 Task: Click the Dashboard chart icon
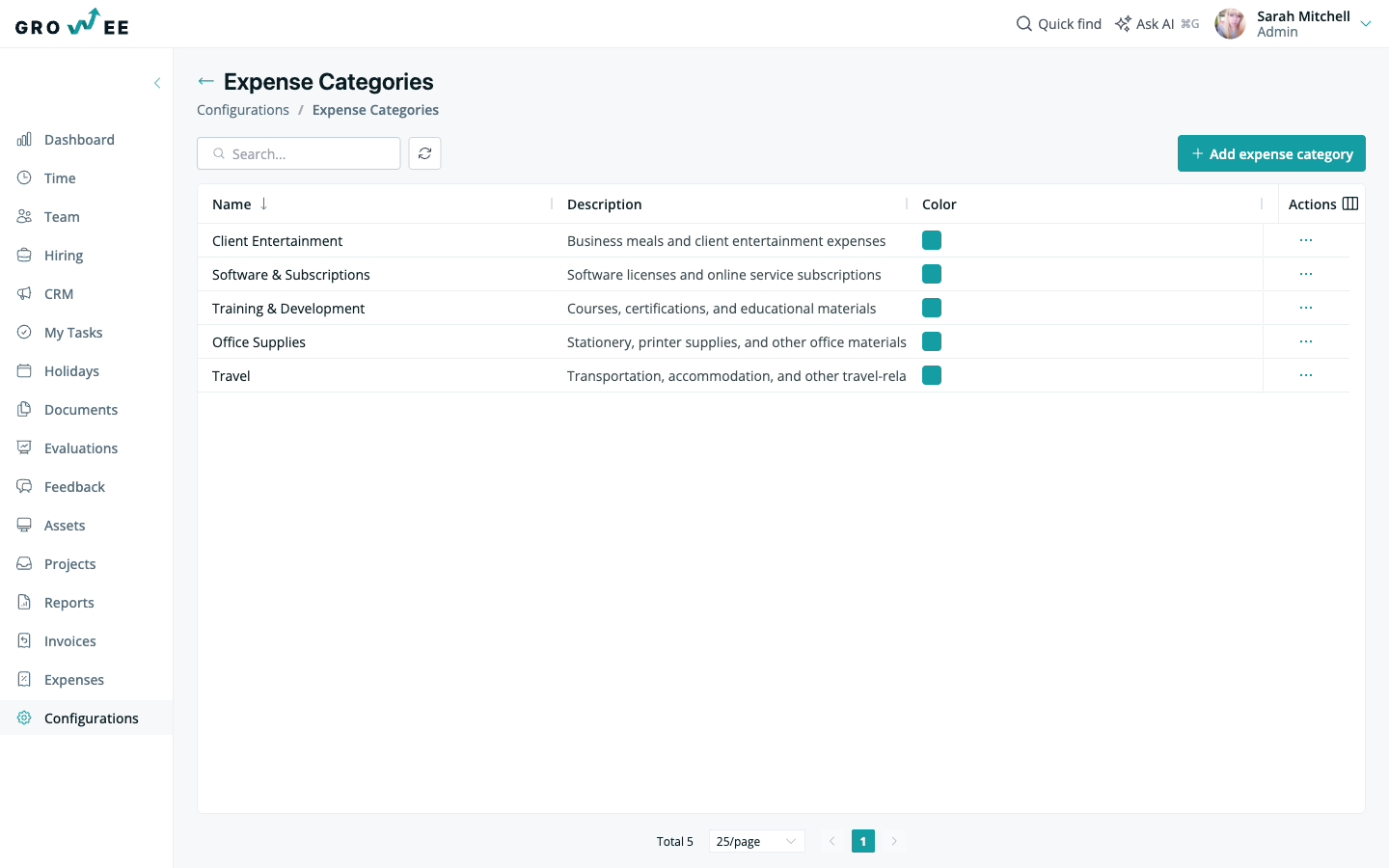(x=24, y=140)
